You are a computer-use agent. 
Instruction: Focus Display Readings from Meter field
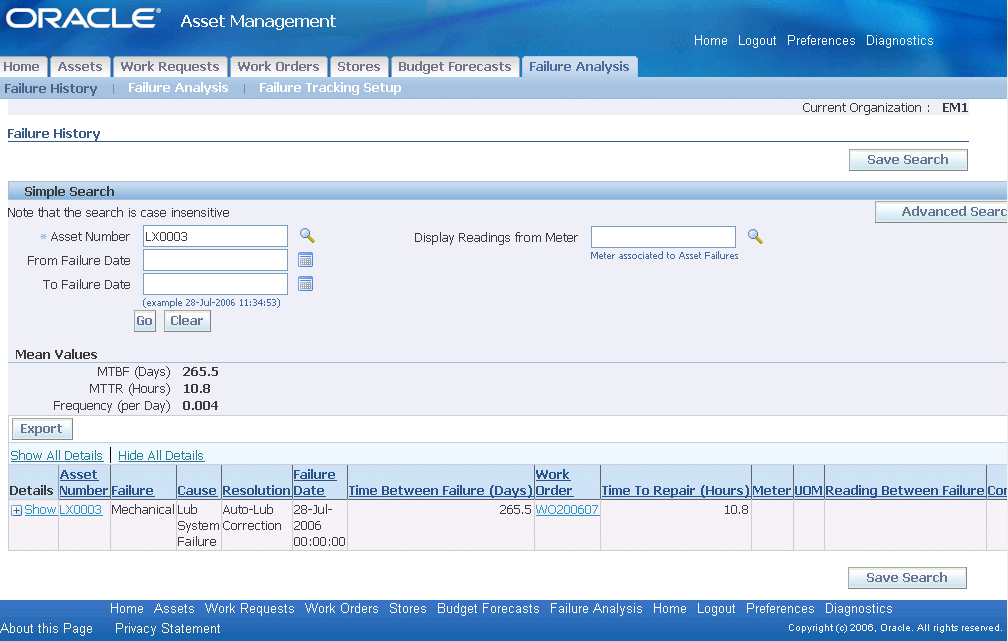pyautogui.click(x=663, y=237)
